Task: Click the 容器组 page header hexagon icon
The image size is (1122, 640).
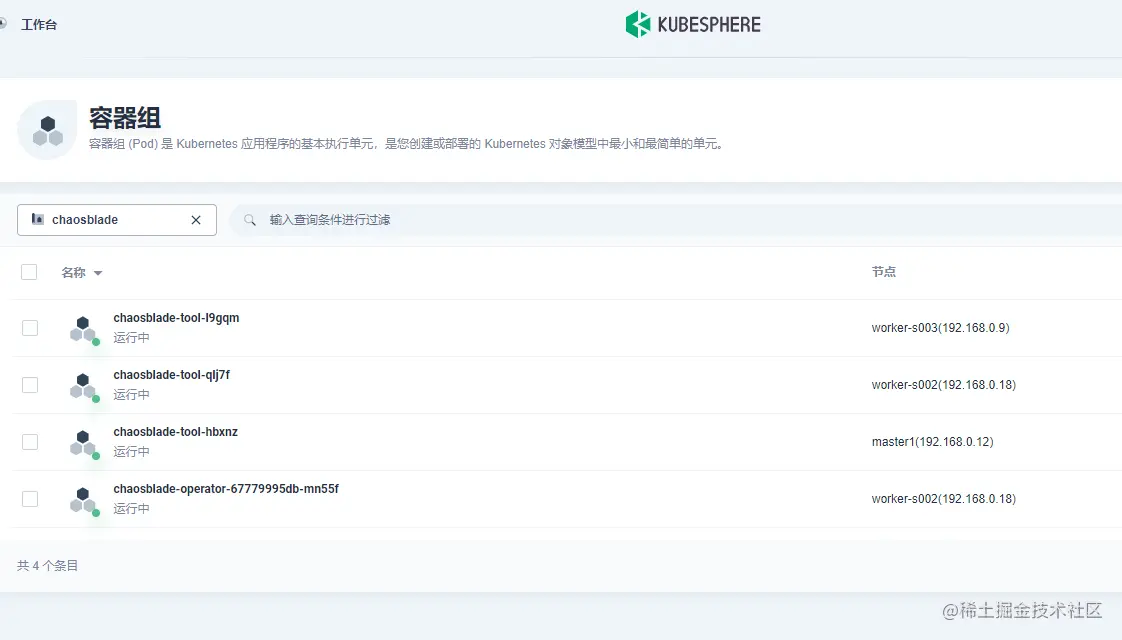Action: pyautogui.click(x=46, y=128)
